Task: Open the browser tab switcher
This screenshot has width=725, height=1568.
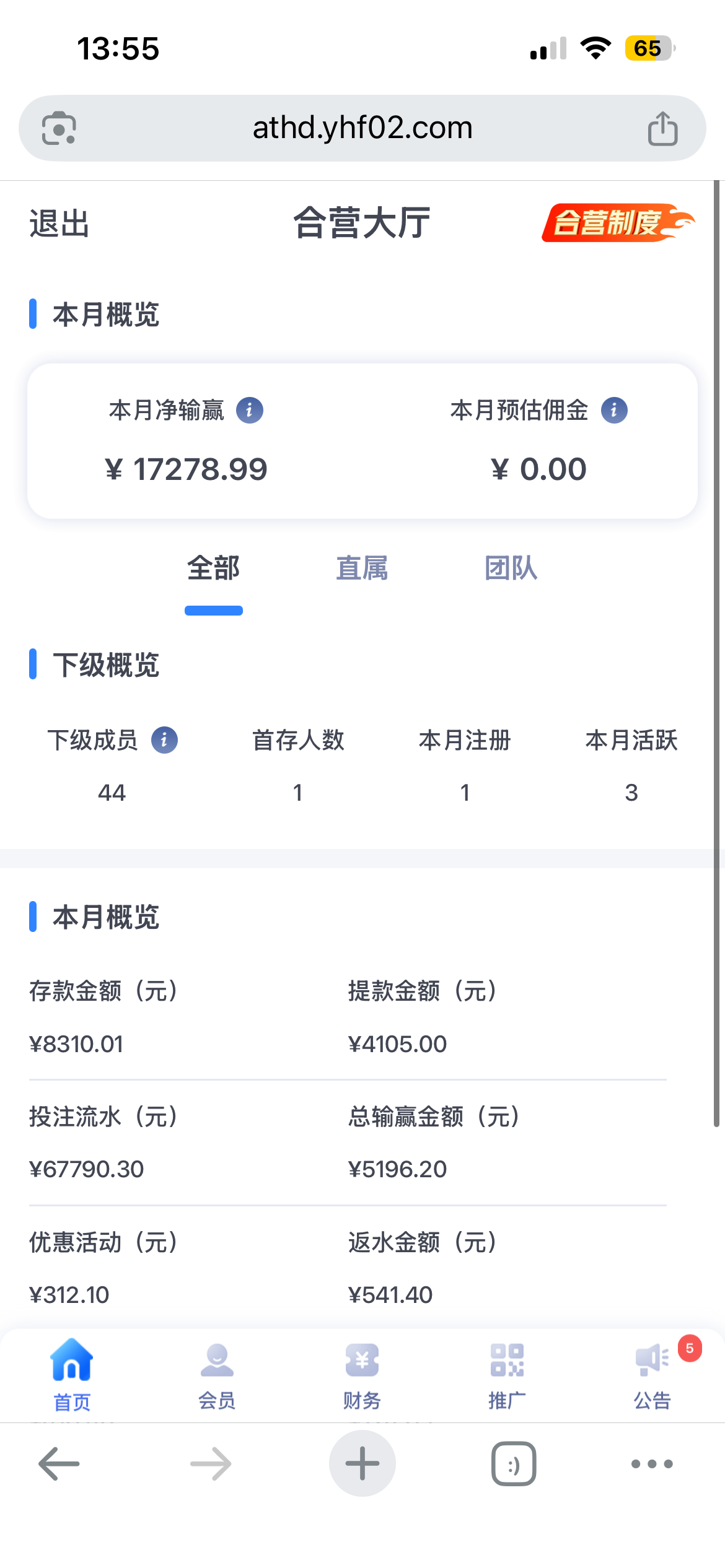Action: tap(514, 1464)
